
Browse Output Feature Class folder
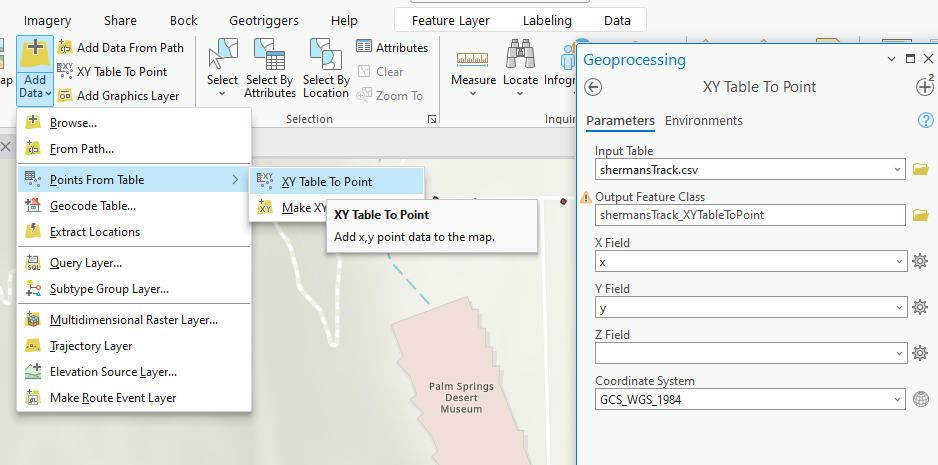pos(921,215)
